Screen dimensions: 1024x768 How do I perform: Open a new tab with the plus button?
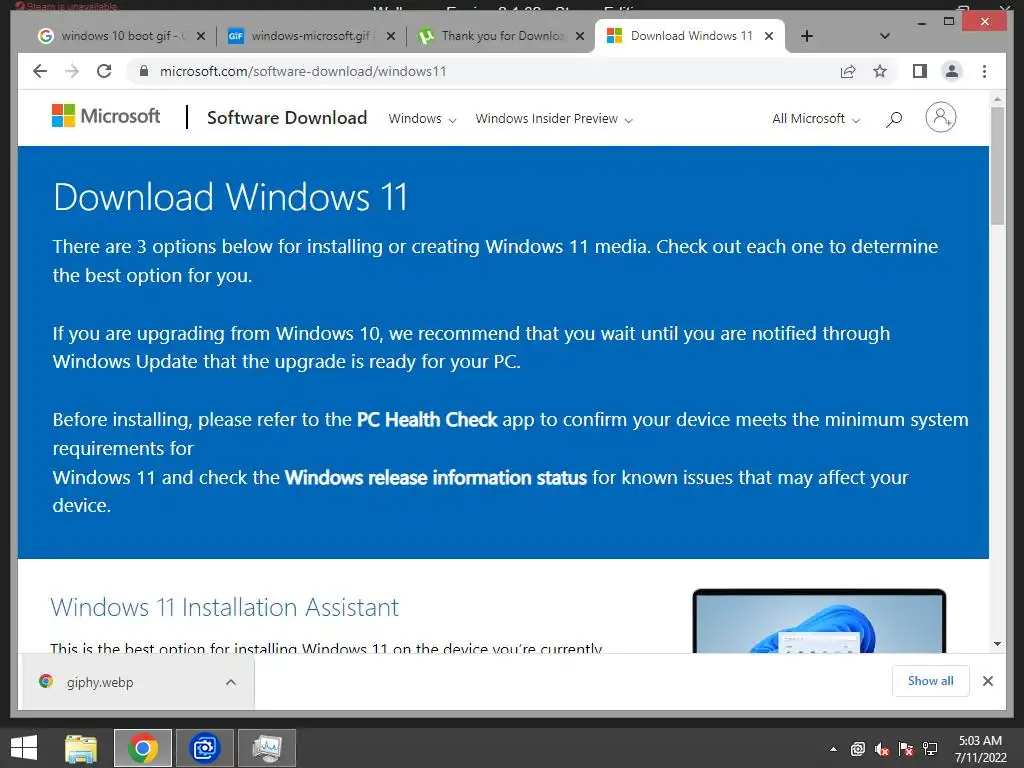pyautogui.click(x=807, y=36)
